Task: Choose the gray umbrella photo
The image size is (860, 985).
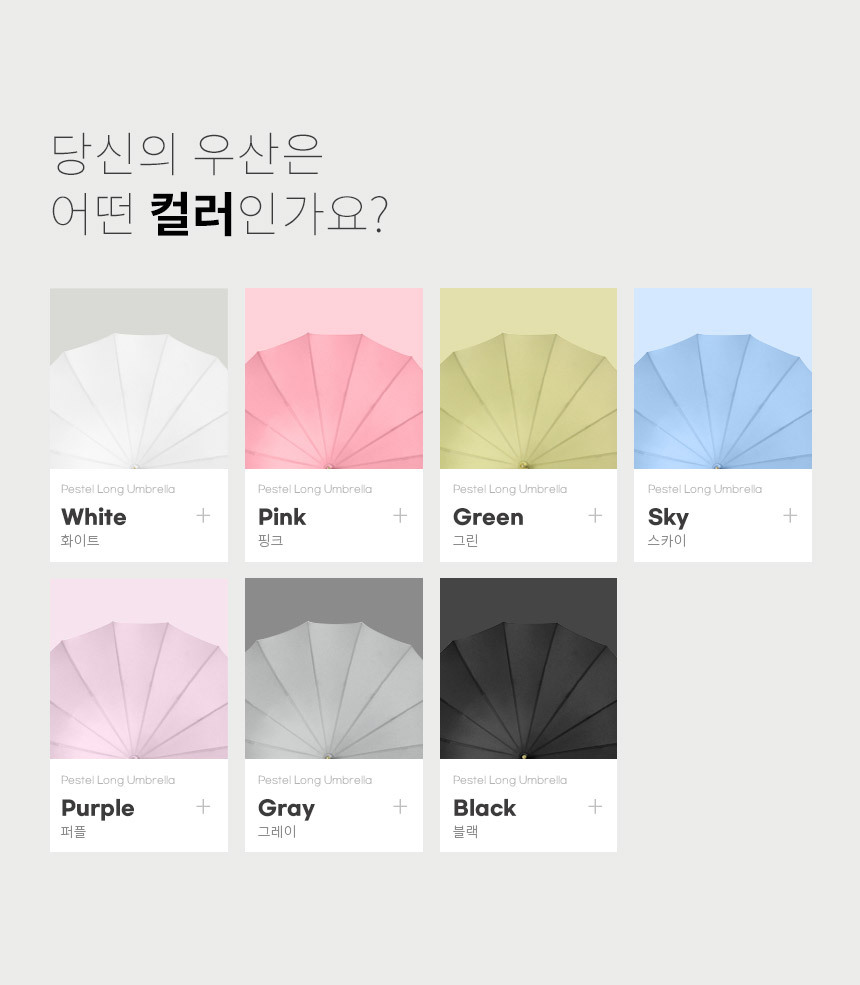Action: pos(334,668)
